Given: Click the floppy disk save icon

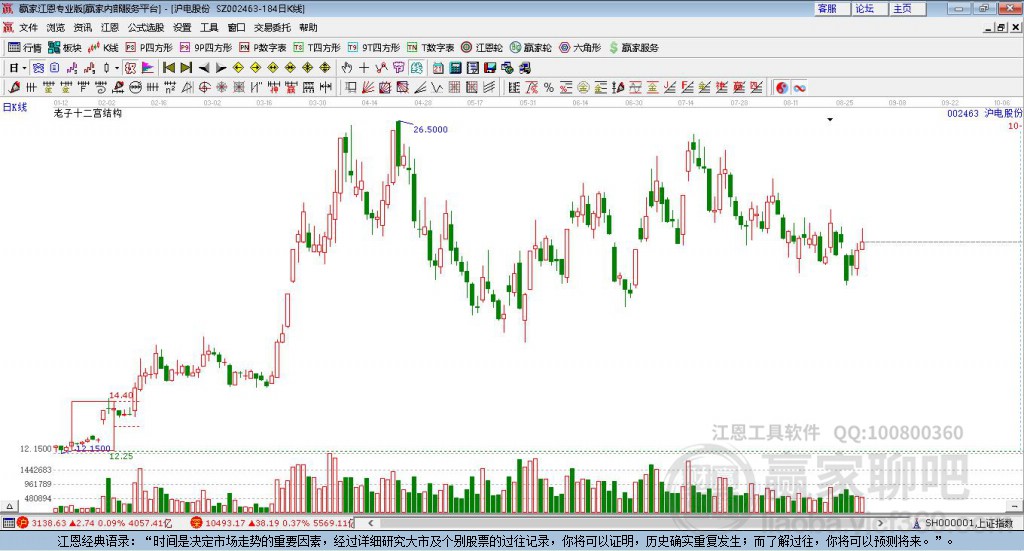Looking at the screenshot, I should pos(490,68).
